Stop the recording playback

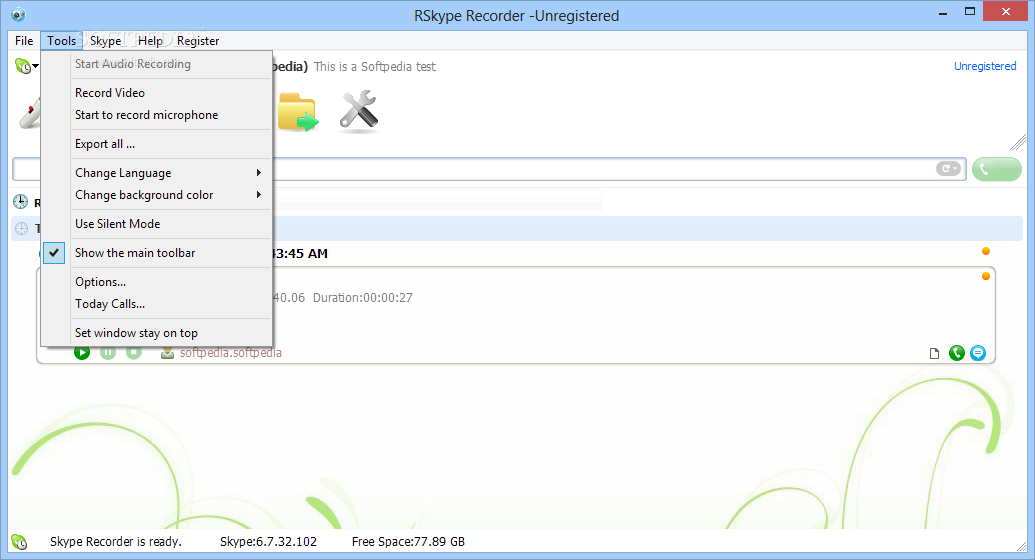133,353
